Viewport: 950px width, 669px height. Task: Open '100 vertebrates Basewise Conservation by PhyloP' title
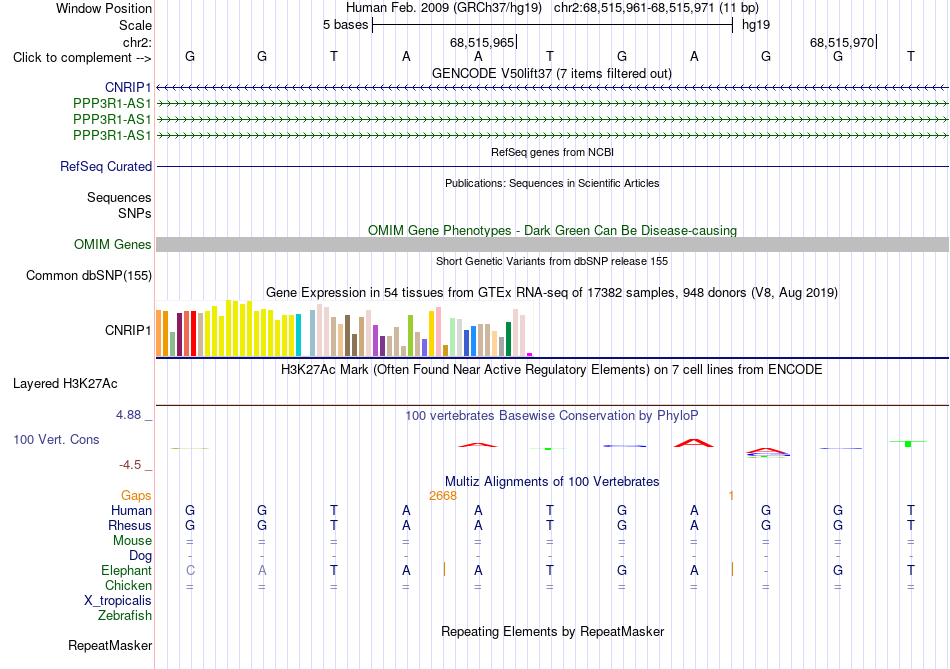(552, 416)
